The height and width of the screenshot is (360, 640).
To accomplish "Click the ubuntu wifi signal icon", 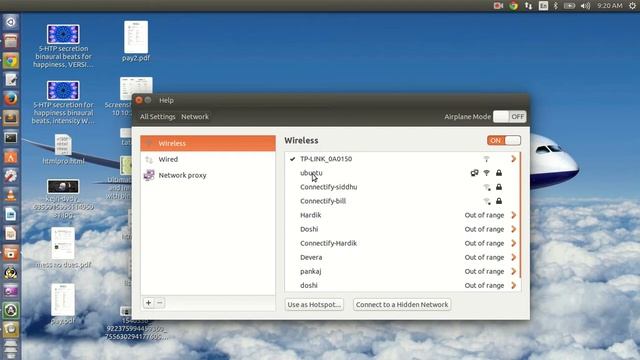I will click(x=487, y=173).
